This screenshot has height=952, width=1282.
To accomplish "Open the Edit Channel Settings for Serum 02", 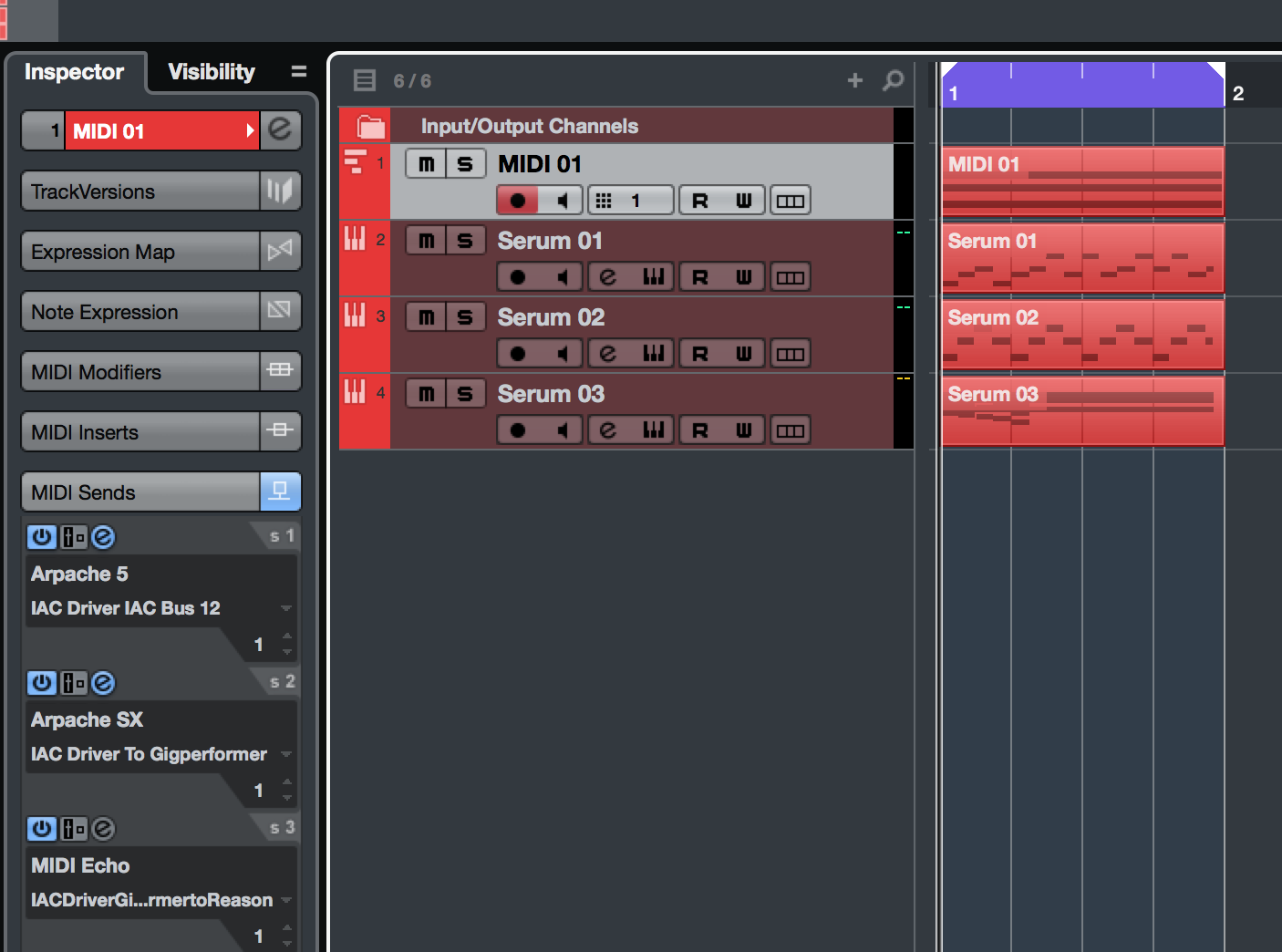I will pos(608,354).
